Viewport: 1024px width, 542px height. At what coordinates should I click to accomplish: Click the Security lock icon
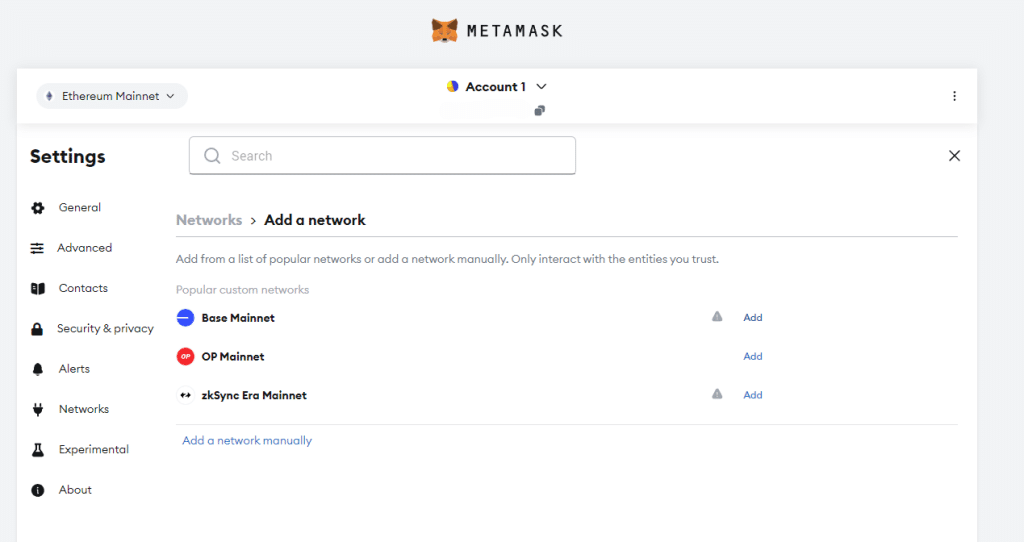(37, 329)
